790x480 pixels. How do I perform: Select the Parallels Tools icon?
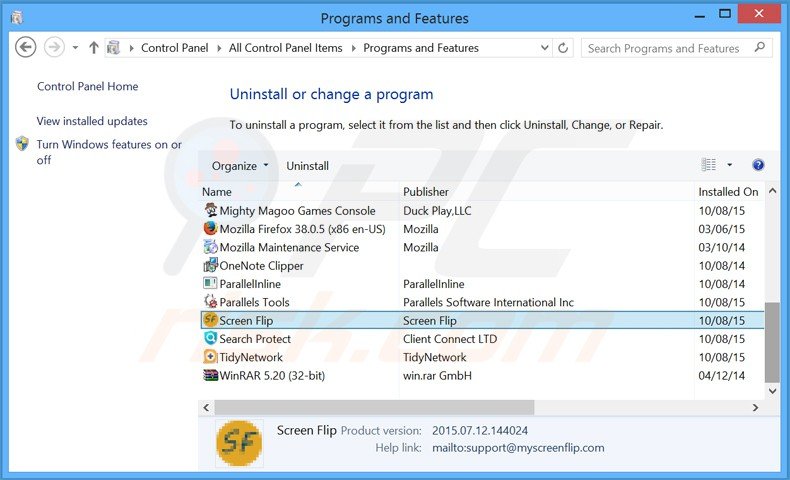pos(211,302)
